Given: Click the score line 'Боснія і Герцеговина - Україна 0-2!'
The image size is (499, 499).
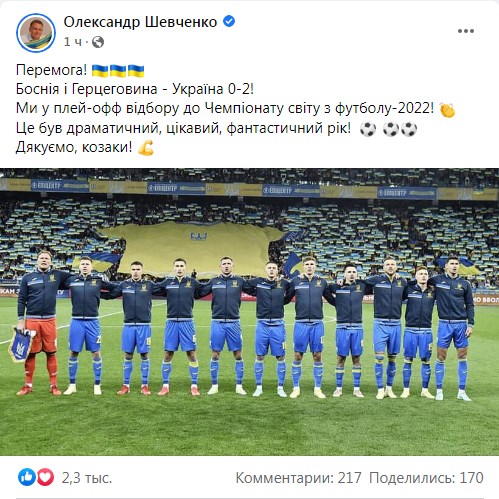Looking at the screenshot, I should [135, 89].
